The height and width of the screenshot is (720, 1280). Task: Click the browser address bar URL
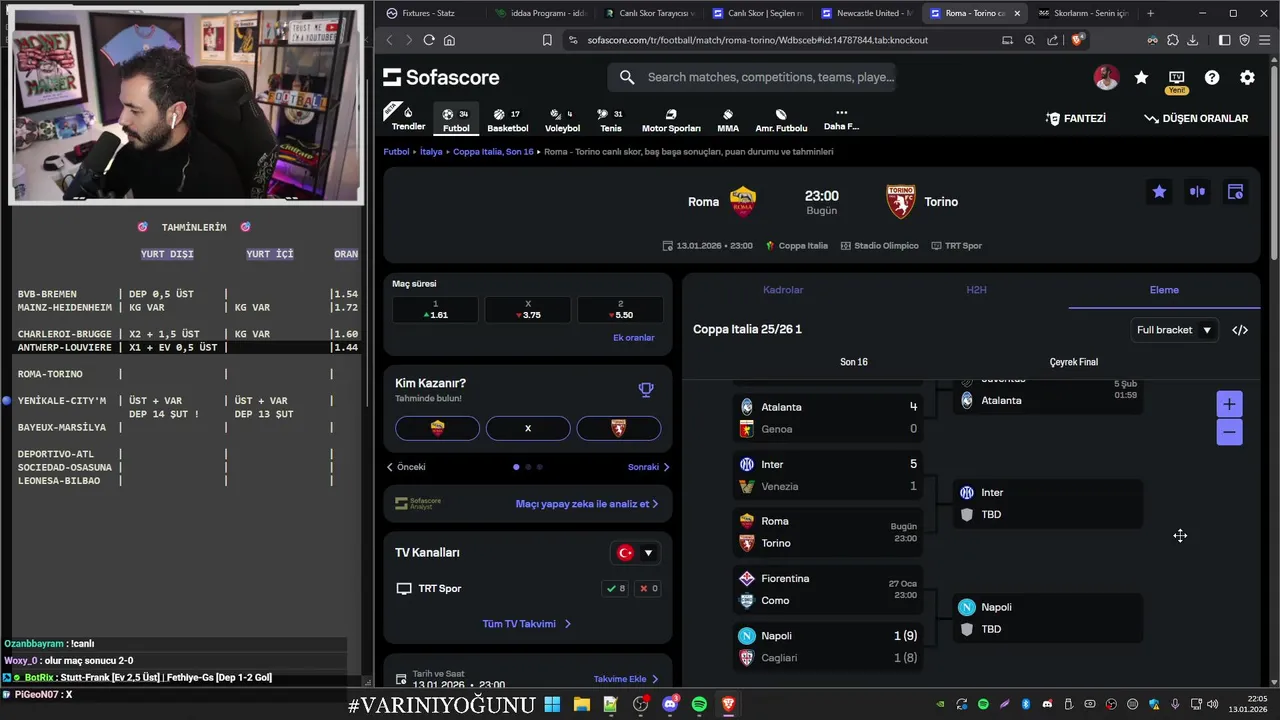757,40
